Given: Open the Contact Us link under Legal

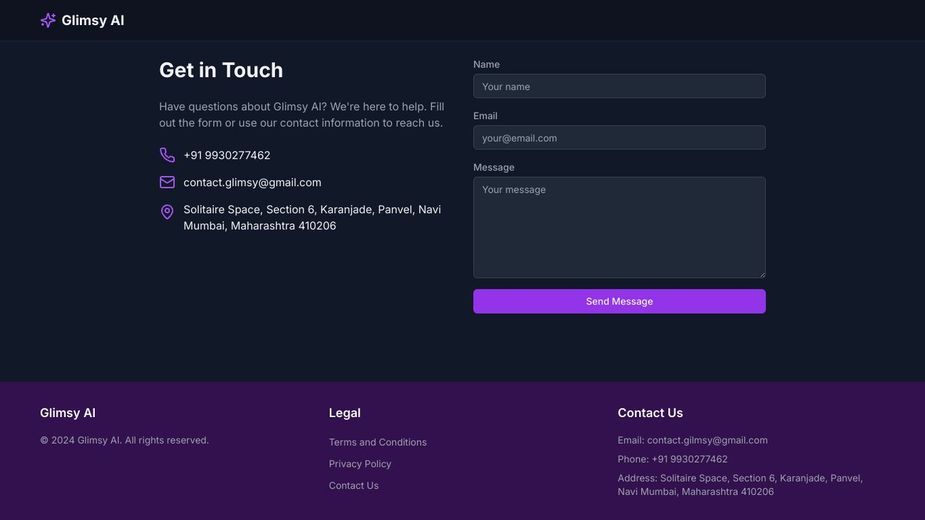Looking at the screenshot, I should (353, 485).
